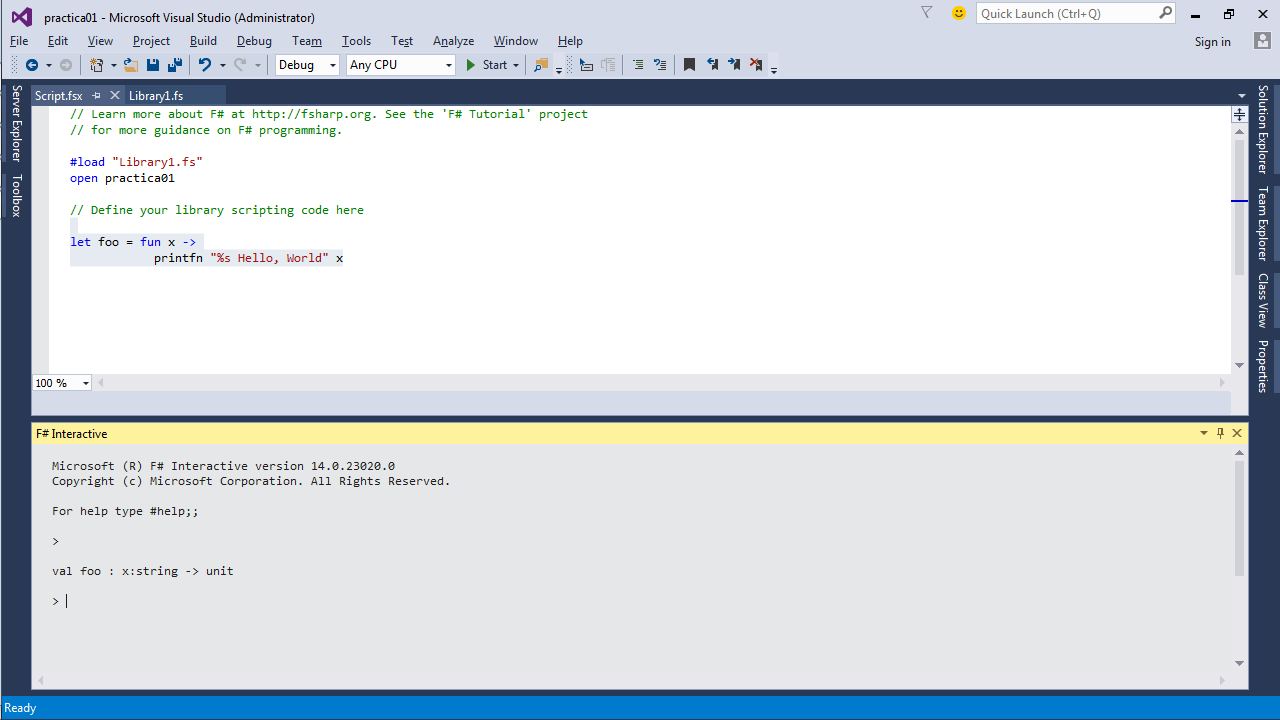Open the Debug configuration dropdown
Image resolution: width=1280 pixels, height=720 pixels.
pyautogui.click(x=308, y=65)
